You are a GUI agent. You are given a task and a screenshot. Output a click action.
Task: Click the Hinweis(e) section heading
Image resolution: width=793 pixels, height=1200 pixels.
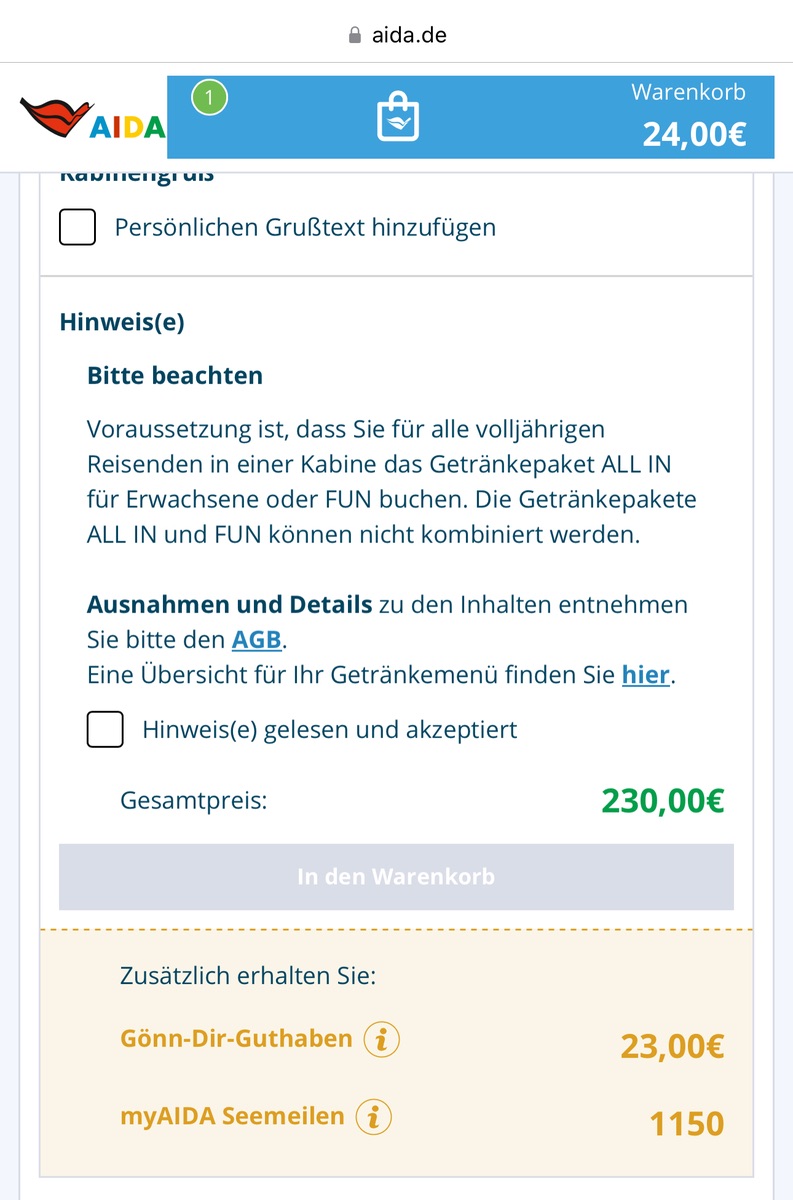coord(122,322)
